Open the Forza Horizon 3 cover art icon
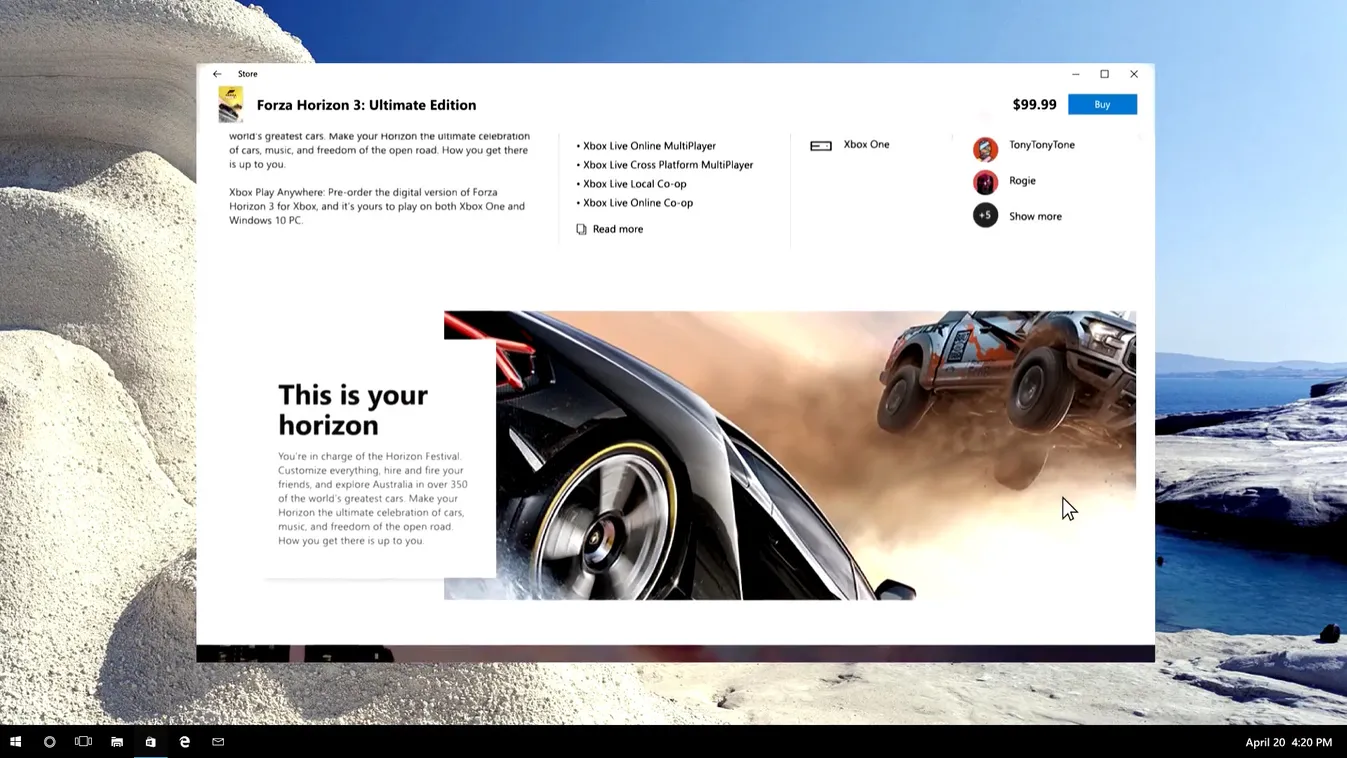Screen dimensions: 1347x758 tap(230, 104)
